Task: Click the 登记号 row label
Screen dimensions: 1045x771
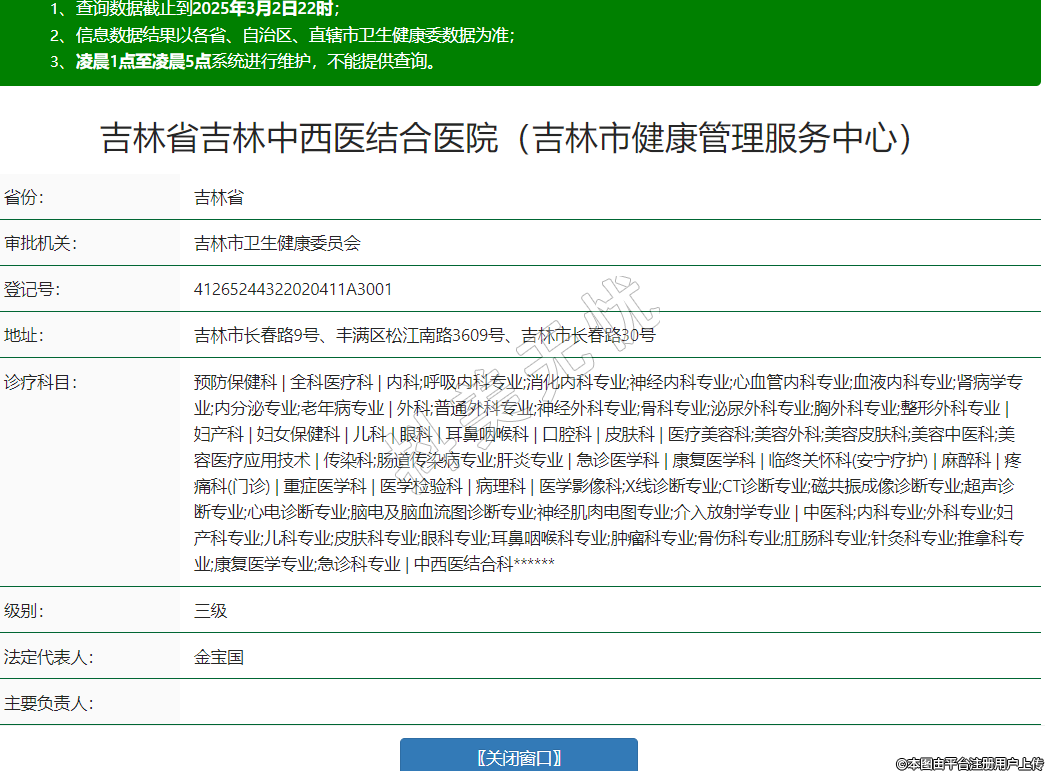Action: click(x=32, y=290)
